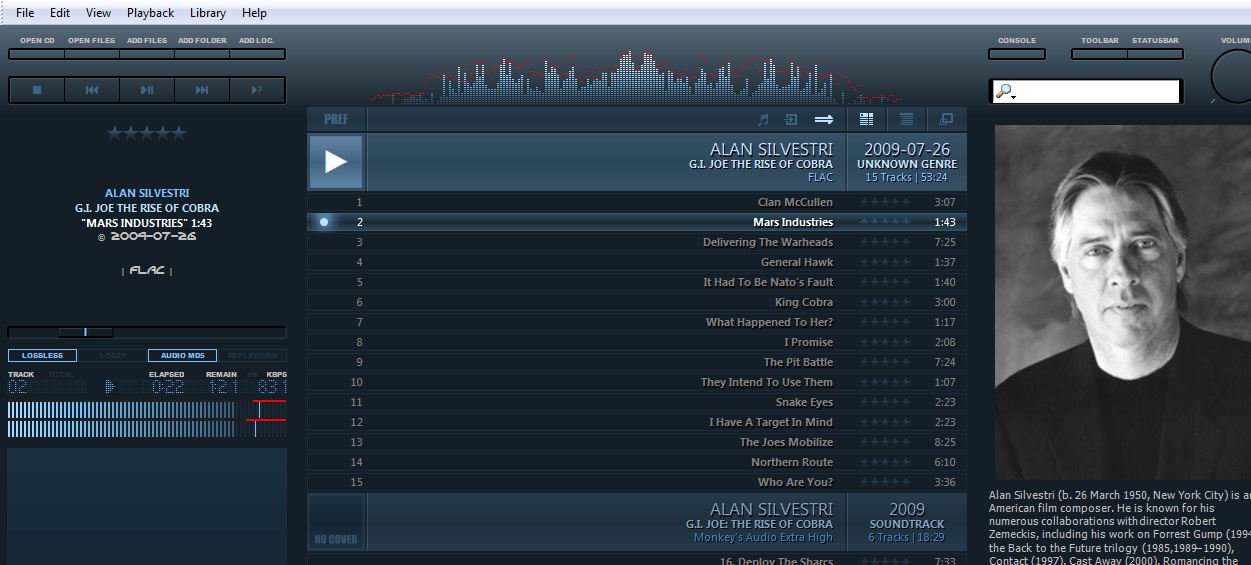The width and height of the screenshot is (1251, 565).
Task: Select track Snake Eyes
Action: tap(637, 402)
